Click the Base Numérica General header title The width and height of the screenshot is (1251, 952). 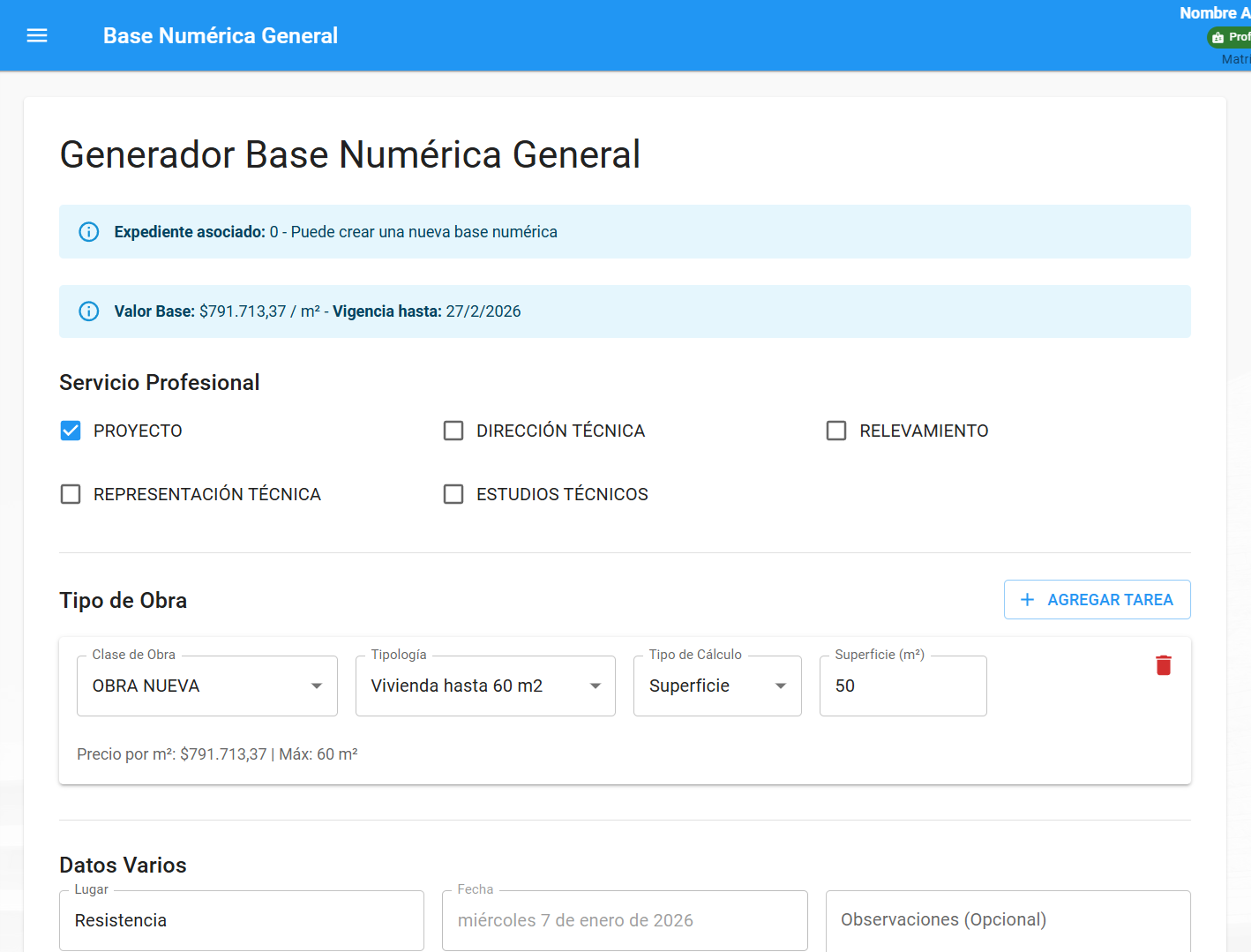coord(220,35)
